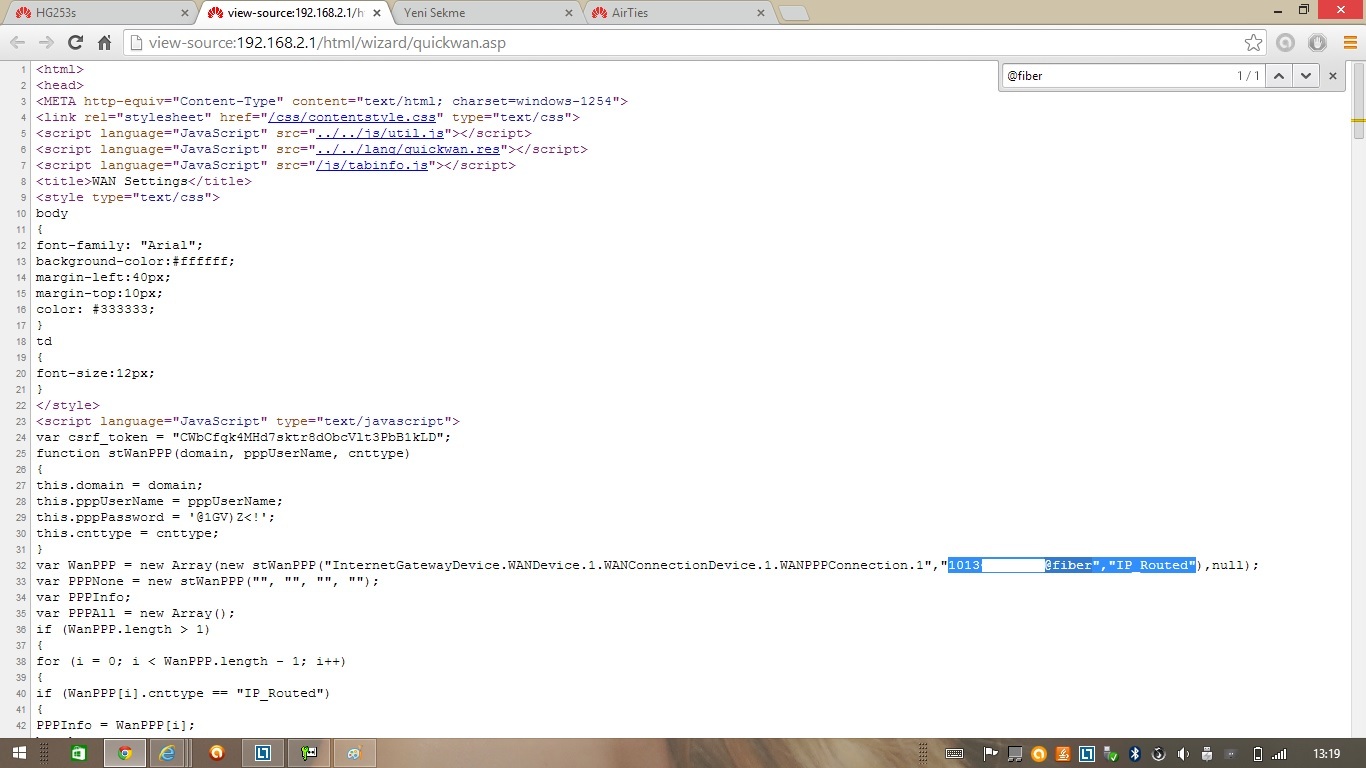Image resolution: width=1366 pixels, height=768 pixels.
Task: Open the Chrome hamburger menu
Action: pos(1348,43)
